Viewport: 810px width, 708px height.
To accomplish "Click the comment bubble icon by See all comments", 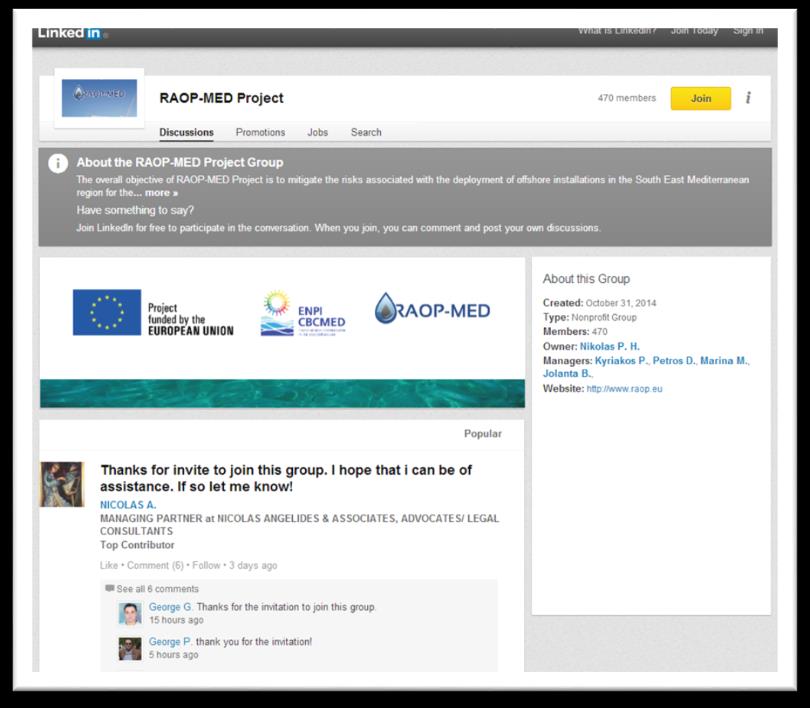I will (x=110, y=588).
